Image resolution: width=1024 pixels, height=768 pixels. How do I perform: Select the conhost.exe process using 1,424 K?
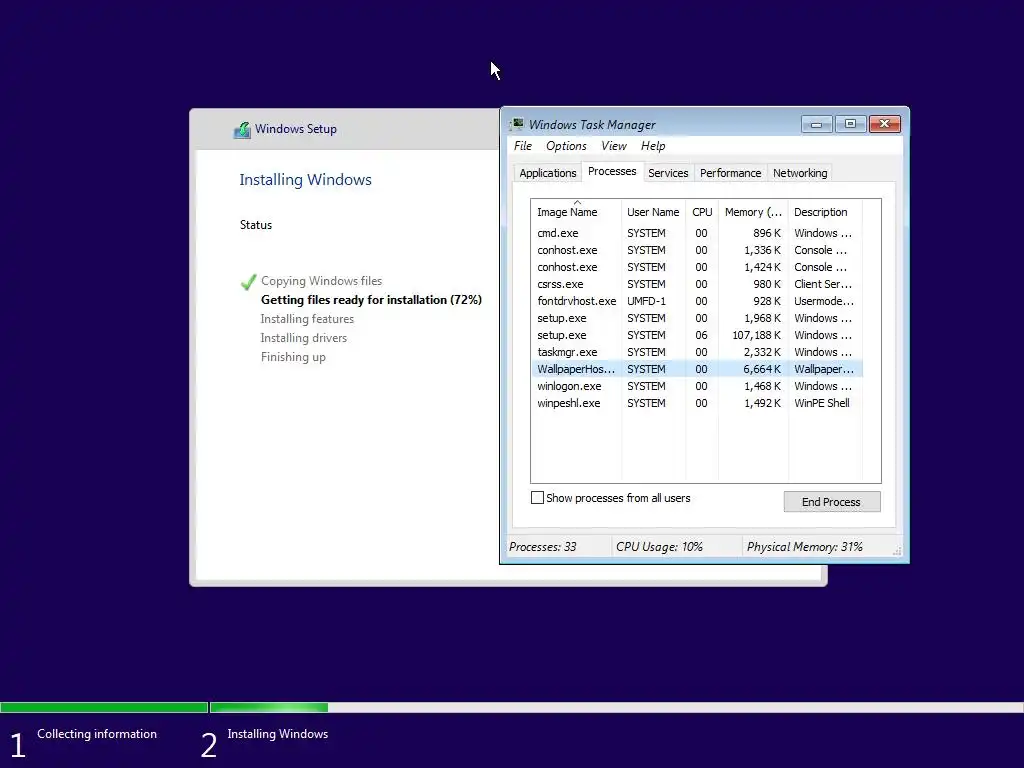[x=697, y=267]
